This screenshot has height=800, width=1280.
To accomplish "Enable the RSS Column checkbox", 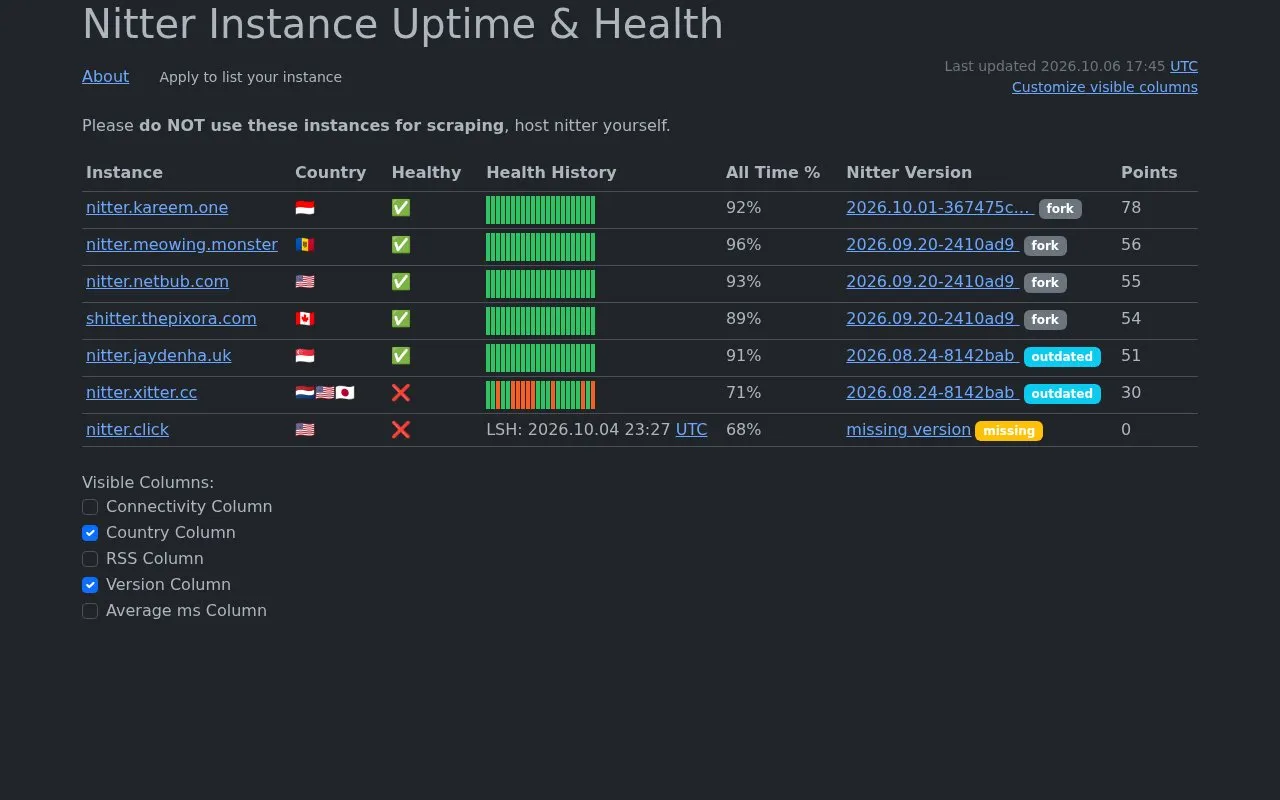I will 90,559.
